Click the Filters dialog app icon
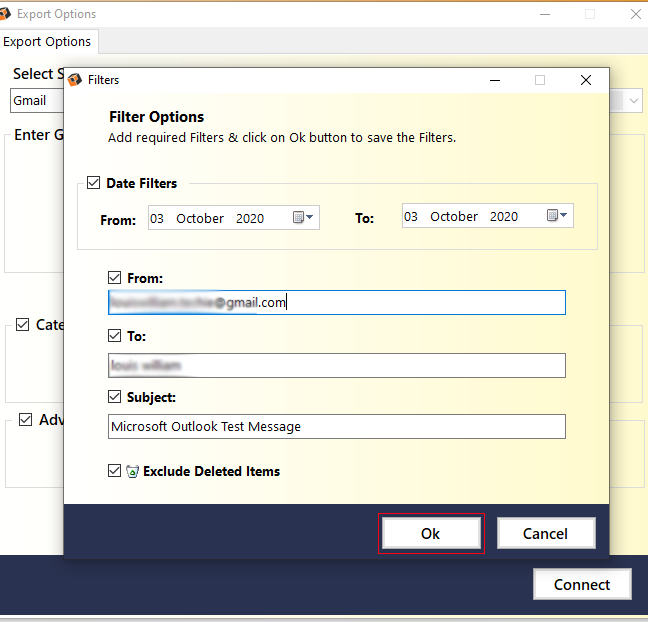648x622 pixels. 75,80
